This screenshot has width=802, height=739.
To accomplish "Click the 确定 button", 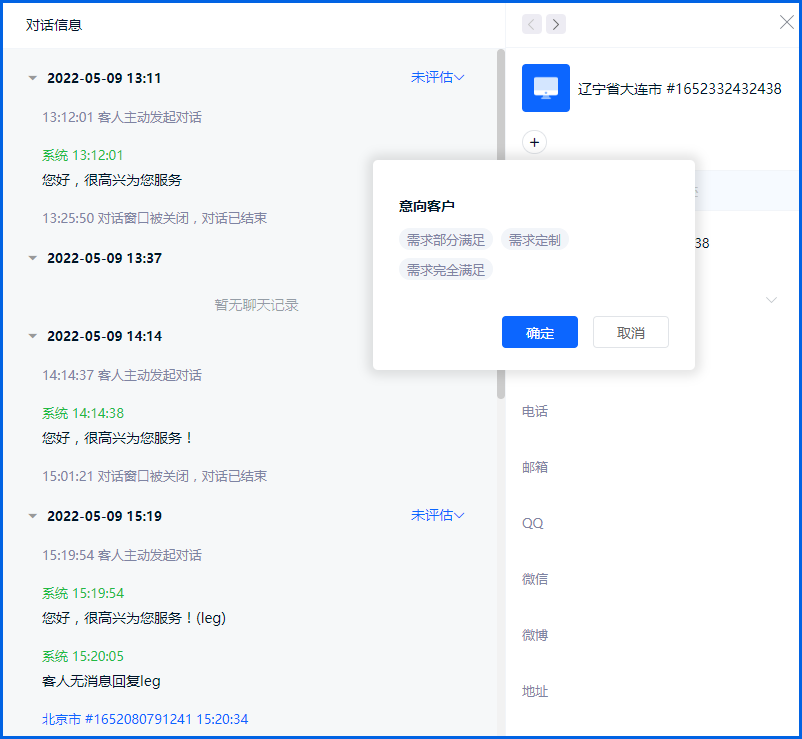I will [539, 333].
